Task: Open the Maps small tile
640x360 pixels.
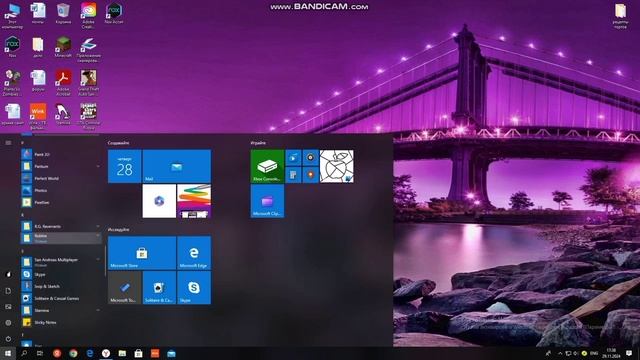Action: pyautogui.click(x=311, y=175)
